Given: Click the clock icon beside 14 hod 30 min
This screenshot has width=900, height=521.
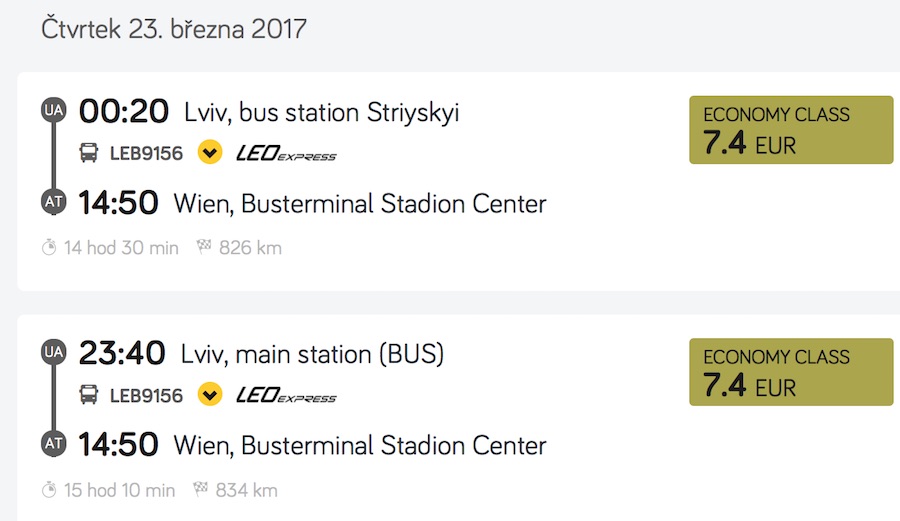Looking at the screenshot, I should 49,247.
